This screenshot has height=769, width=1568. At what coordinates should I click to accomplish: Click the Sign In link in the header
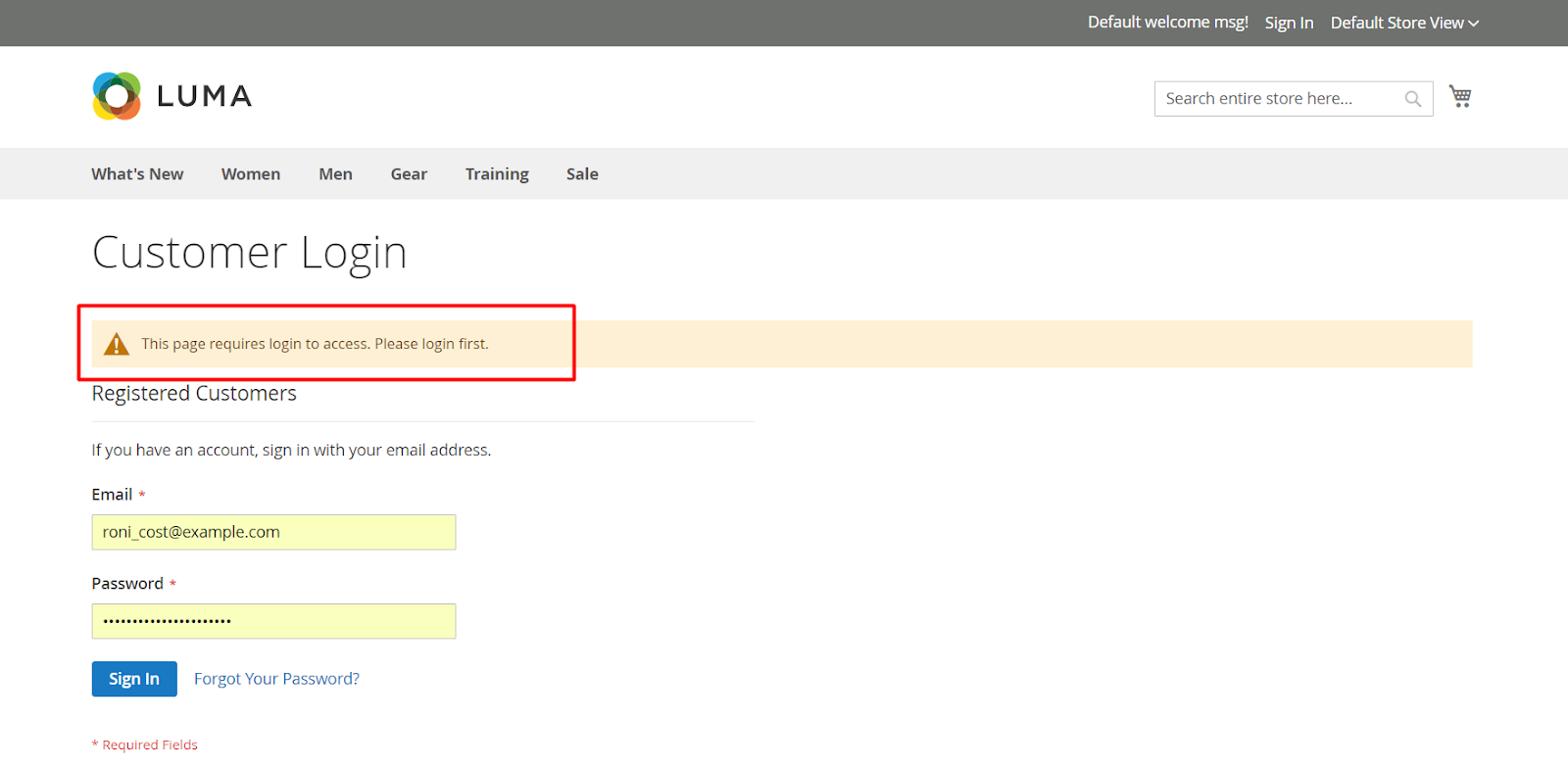[1289, 23]
